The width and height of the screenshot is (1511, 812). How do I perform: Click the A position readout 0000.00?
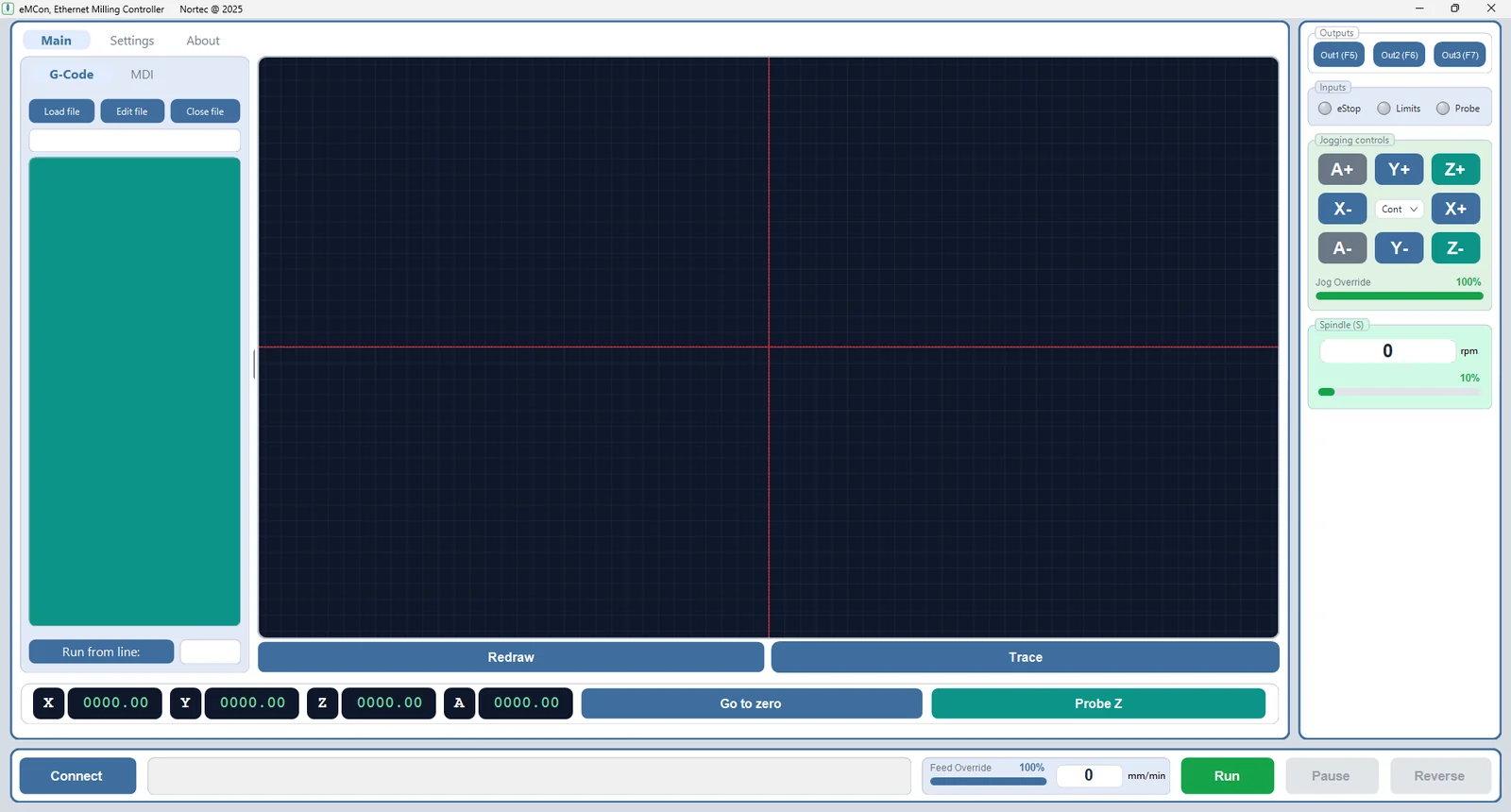(526, 703)
